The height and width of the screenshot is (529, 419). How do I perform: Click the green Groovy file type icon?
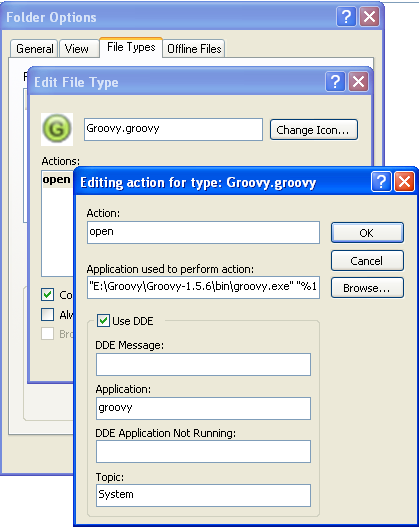tap(57, 129)
